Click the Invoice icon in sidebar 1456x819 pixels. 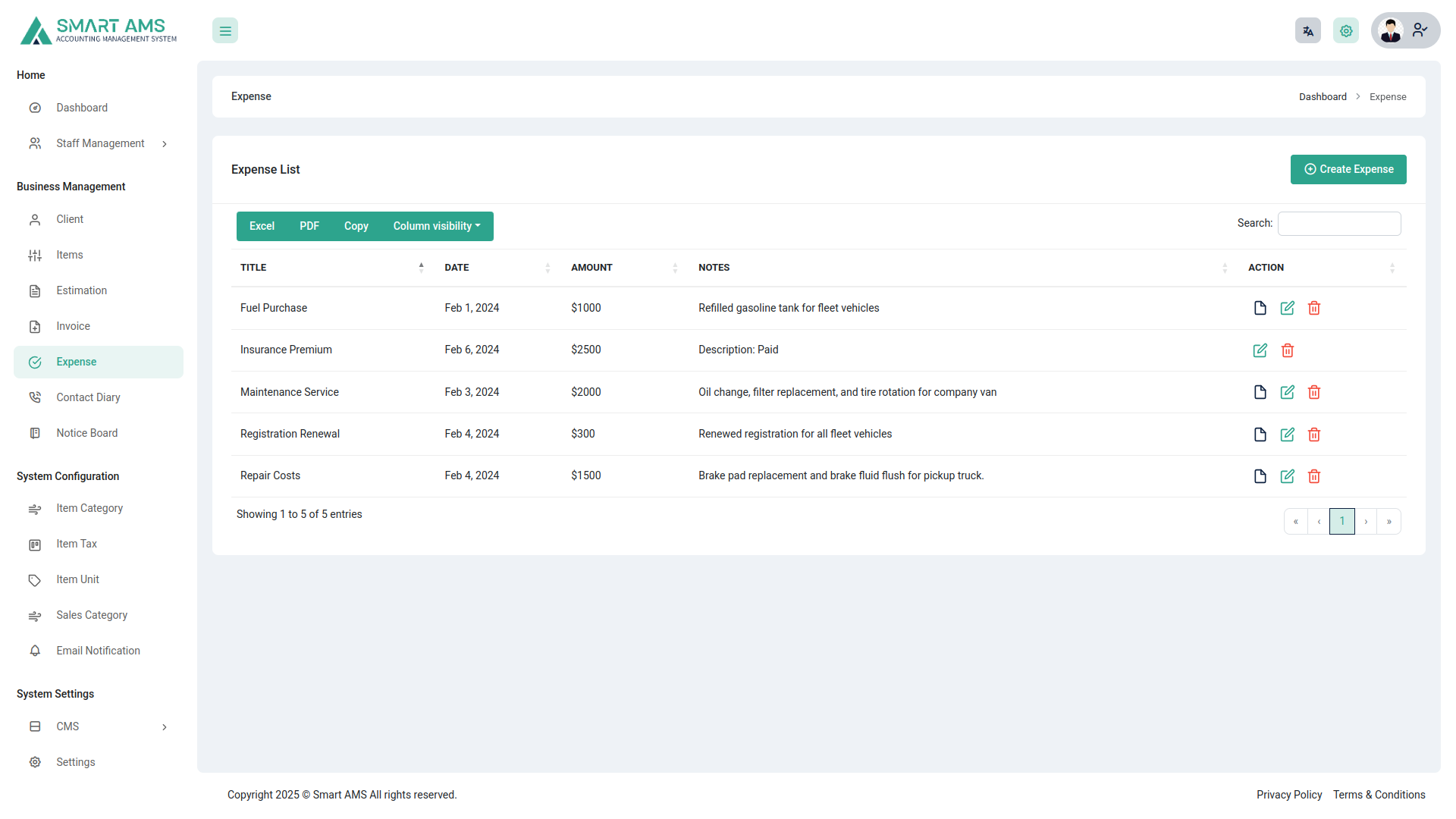click(x=35, y=326)
